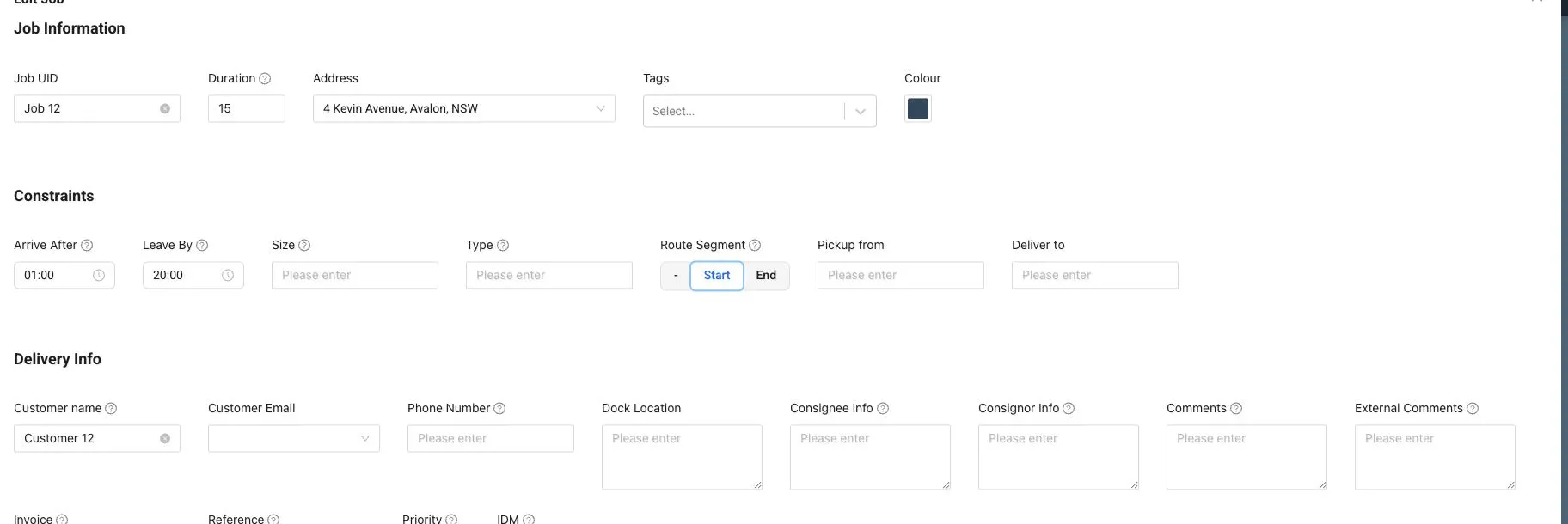Click the External Comments text area
Viewport: 1568px width, 524px height.
click(1435, 457)
